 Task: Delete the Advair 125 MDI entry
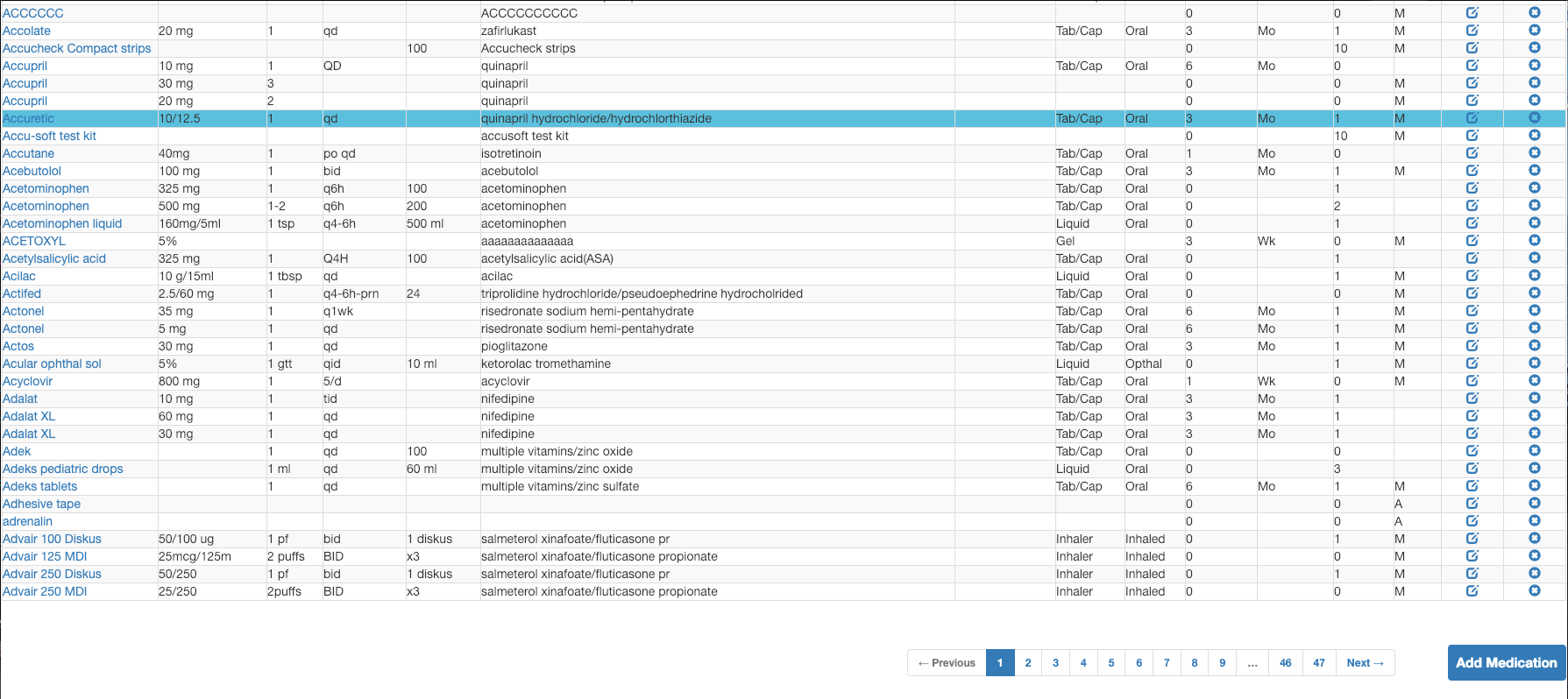[x=1535, y=556]
